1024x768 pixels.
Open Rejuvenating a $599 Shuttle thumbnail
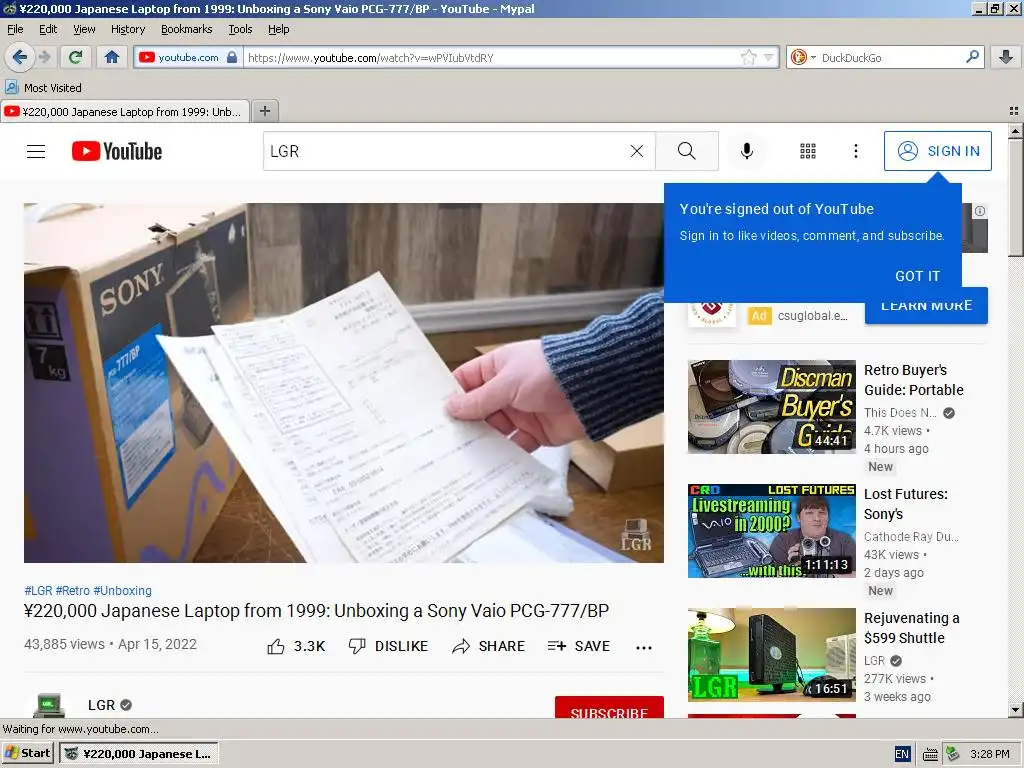[771, 654]
